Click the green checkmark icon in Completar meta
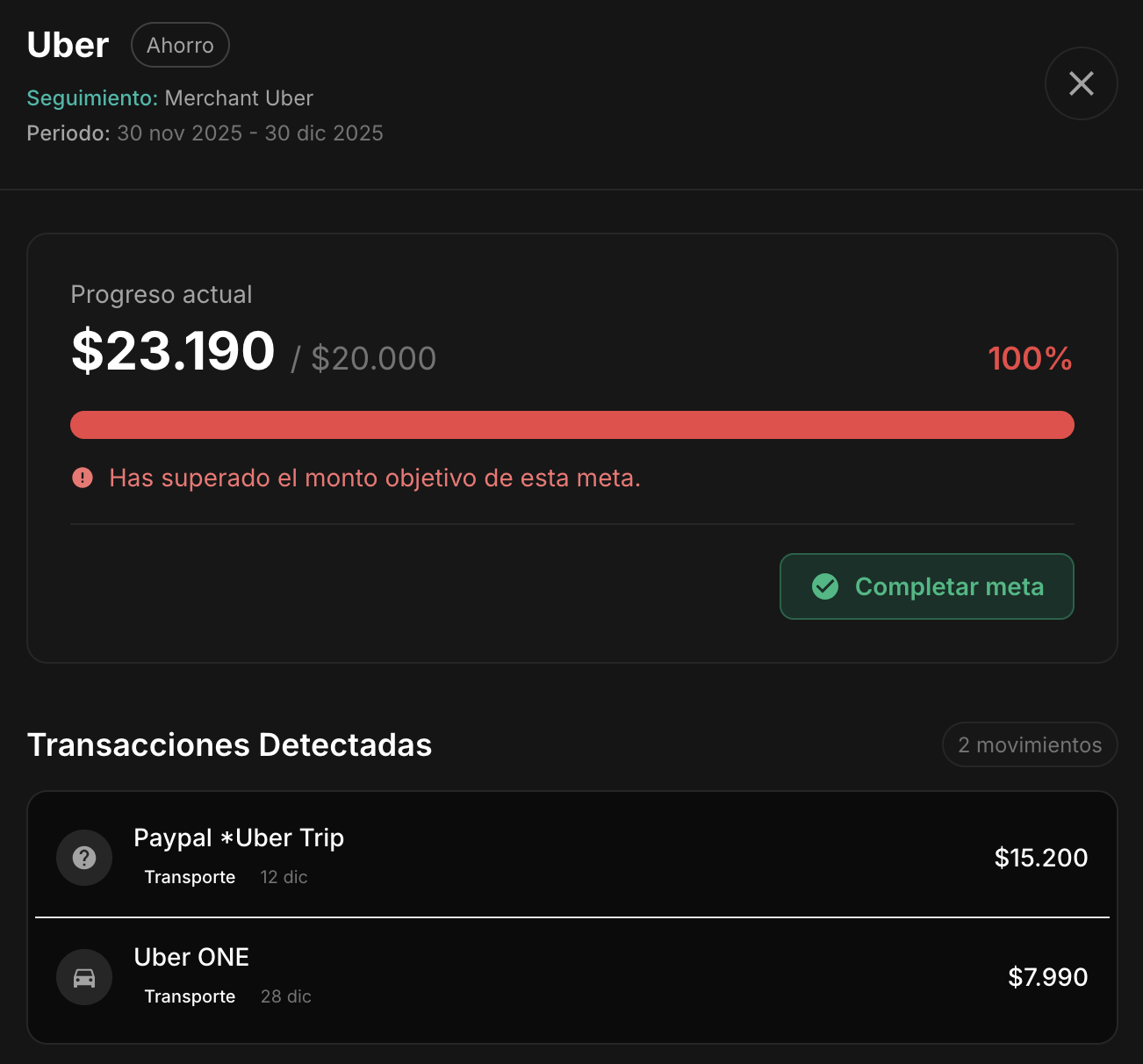Image resolution: width=1143 pixels, height=1064 pixels. [825, 586]
